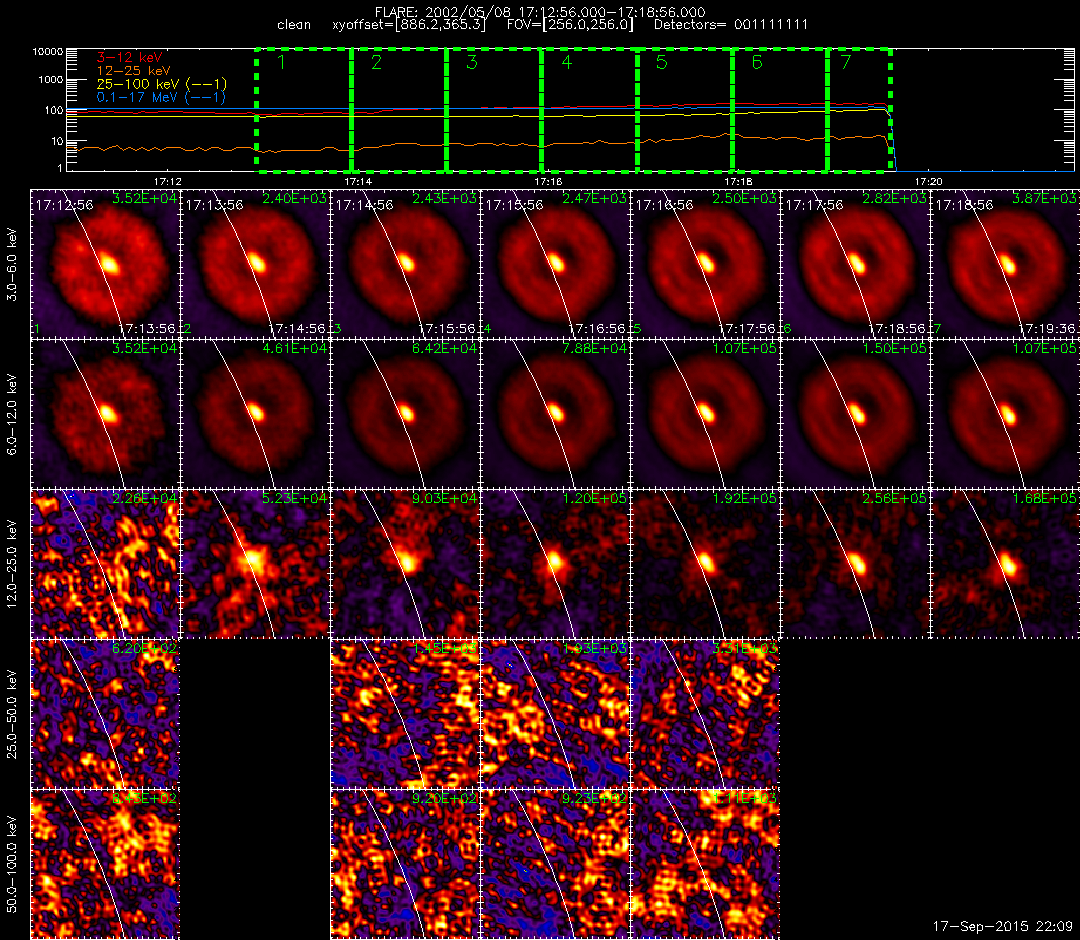Click the '12.0-25.0 keV' row label

click(12, 564)
